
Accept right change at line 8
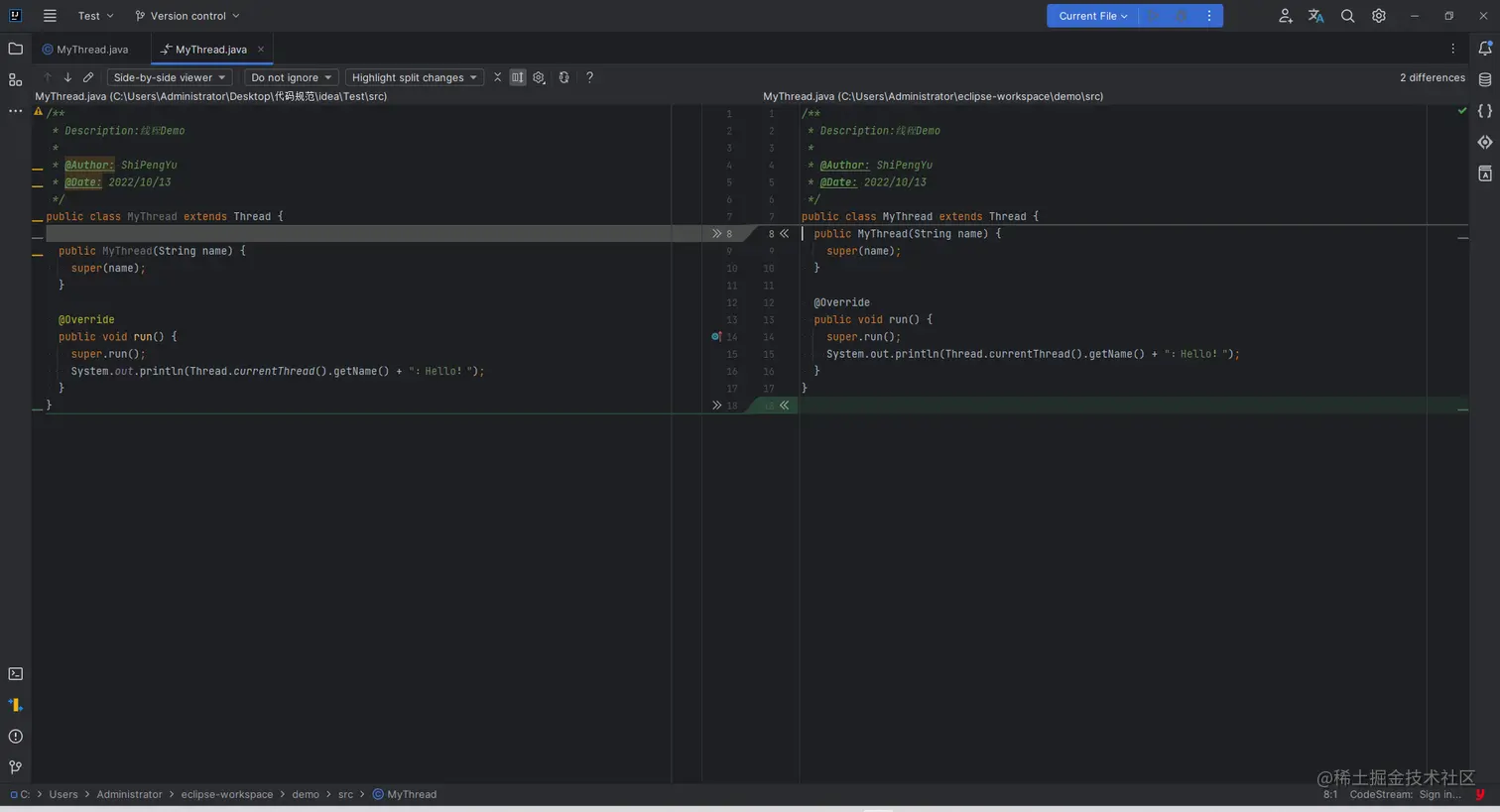pyautogui.click(x=784, y=234)
